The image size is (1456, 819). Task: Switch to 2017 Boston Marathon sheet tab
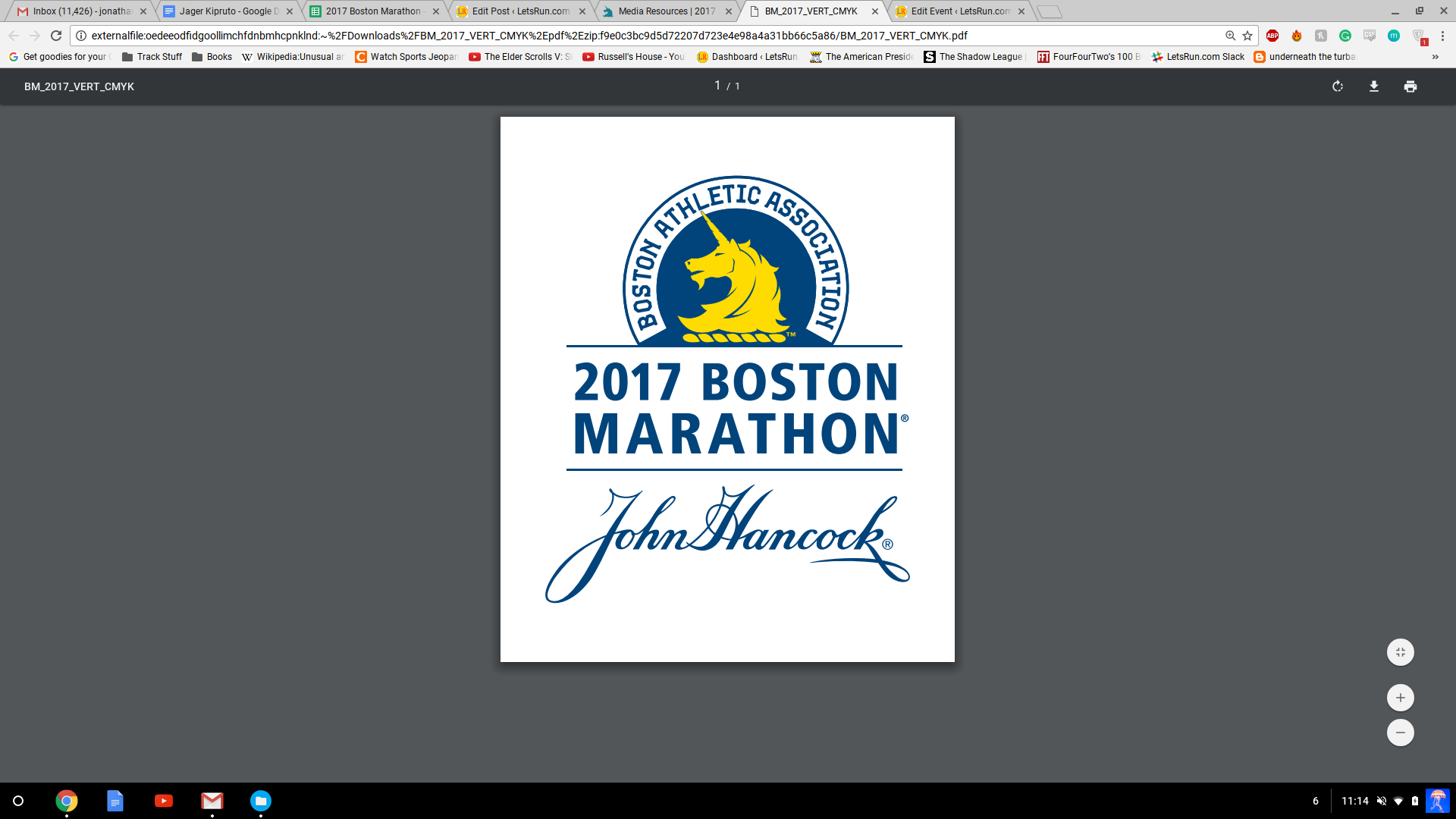pos(373,11)
